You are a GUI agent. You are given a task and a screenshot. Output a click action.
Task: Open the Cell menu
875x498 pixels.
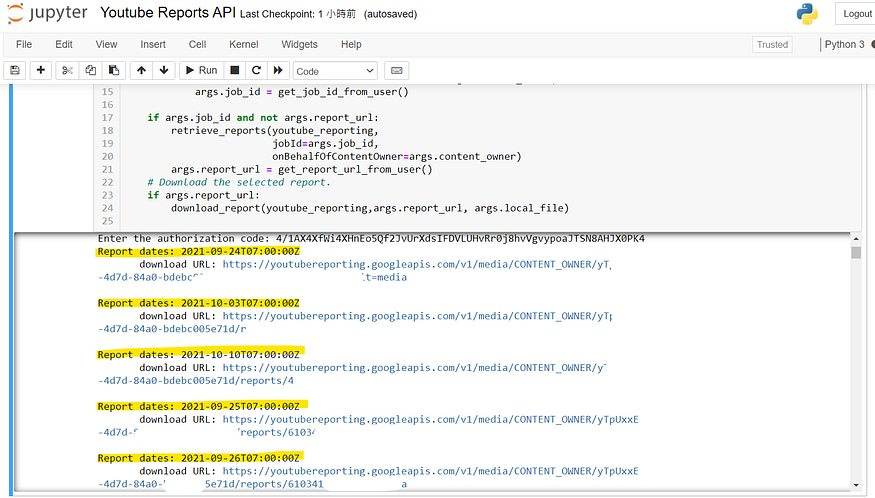197,44
